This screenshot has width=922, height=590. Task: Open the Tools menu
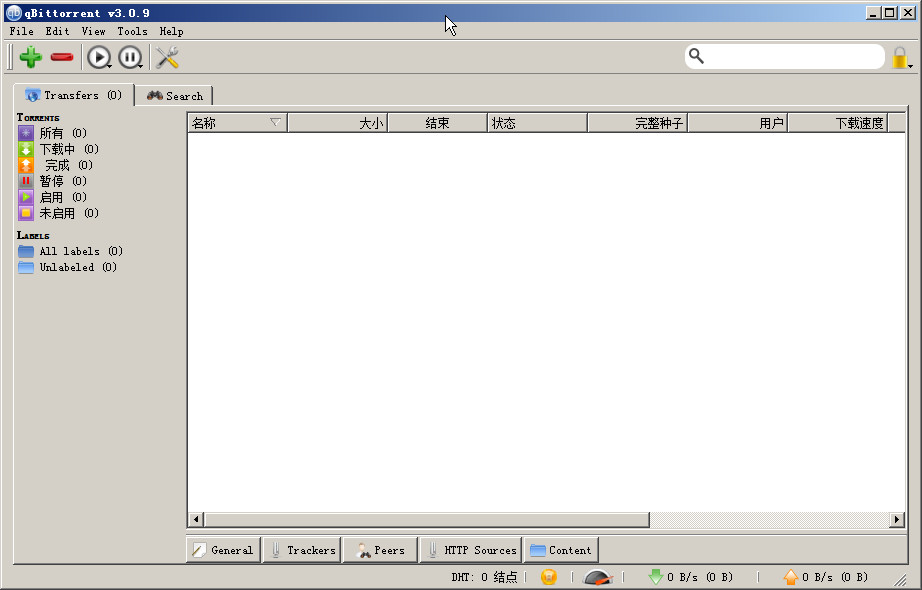(132, 31)
